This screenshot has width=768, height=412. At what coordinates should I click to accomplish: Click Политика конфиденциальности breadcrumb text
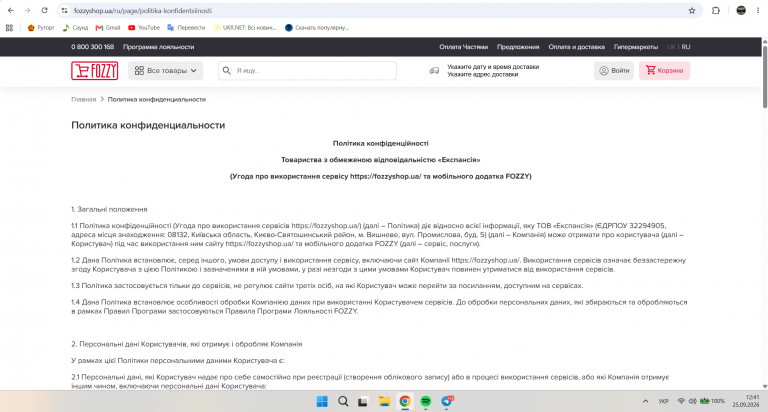tap(157, 99)
